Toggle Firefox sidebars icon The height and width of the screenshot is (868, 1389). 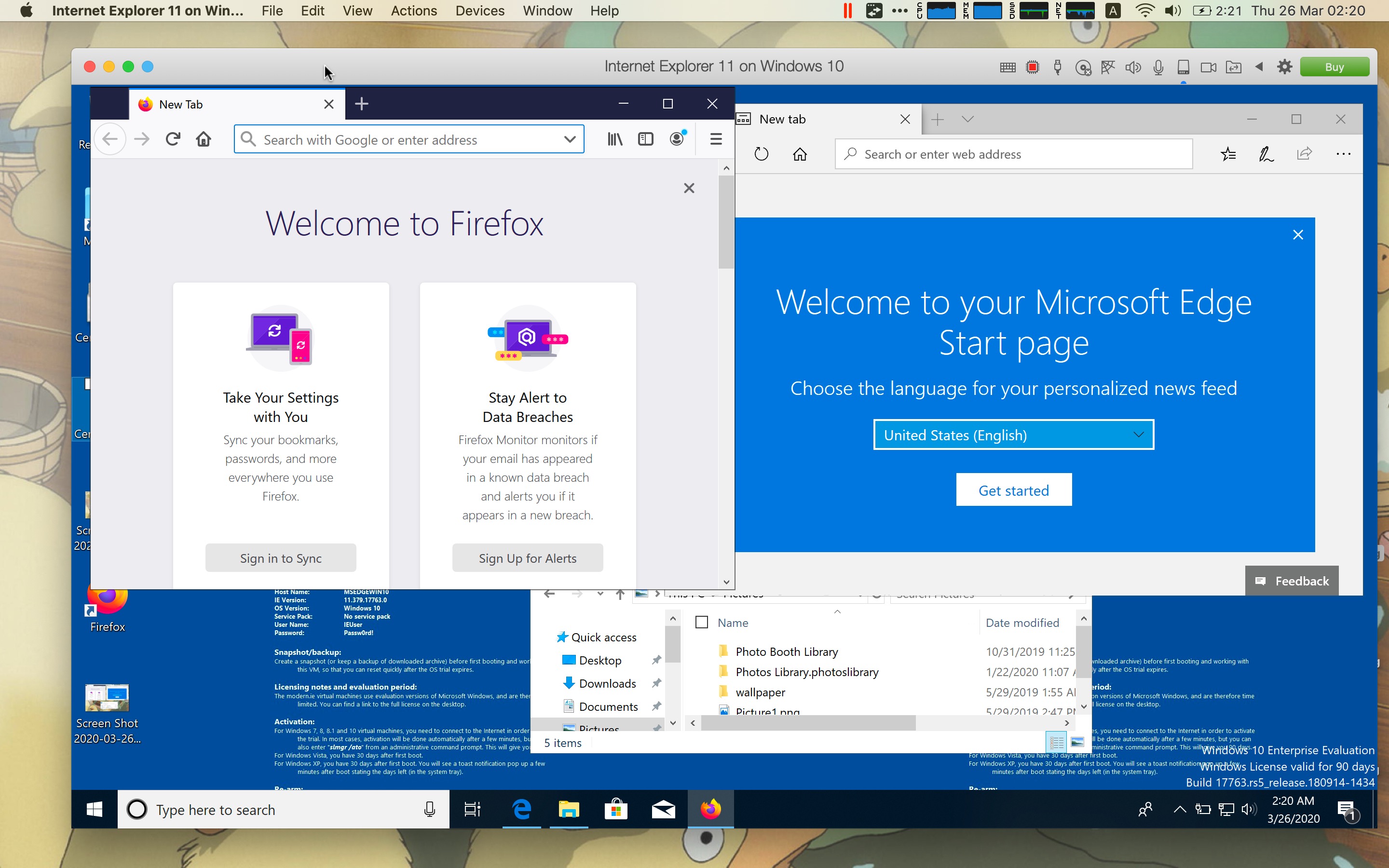[x=646, y=139]
